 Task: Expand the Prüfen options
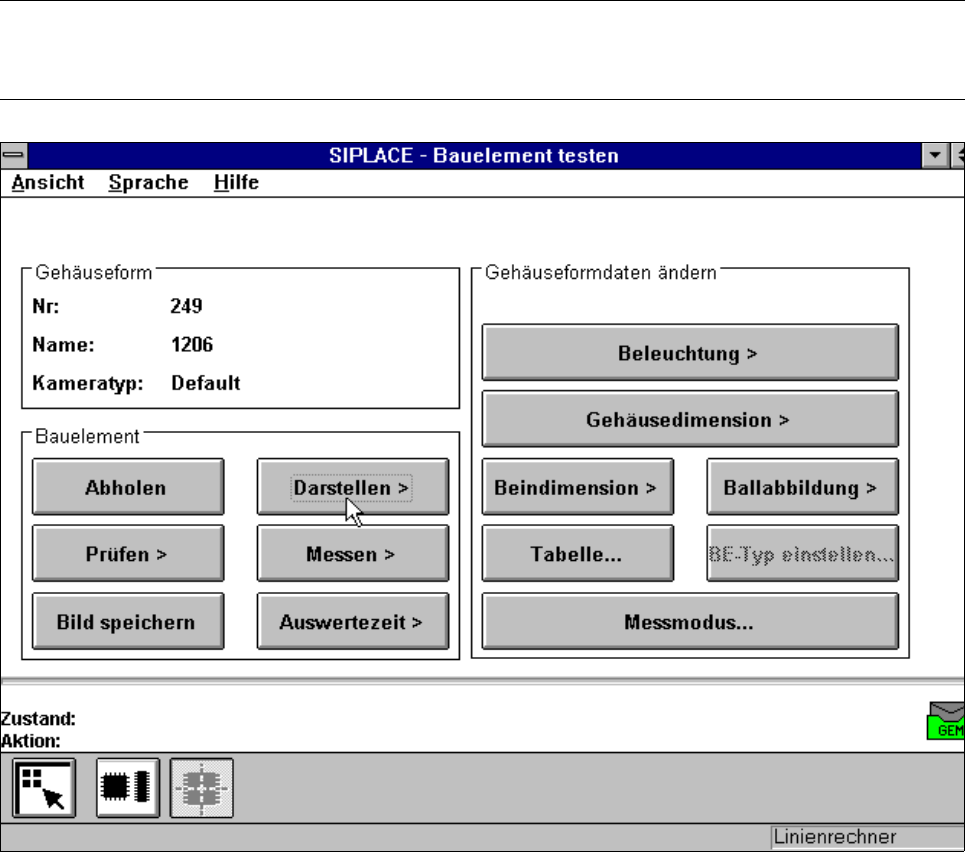click(127, 554)
